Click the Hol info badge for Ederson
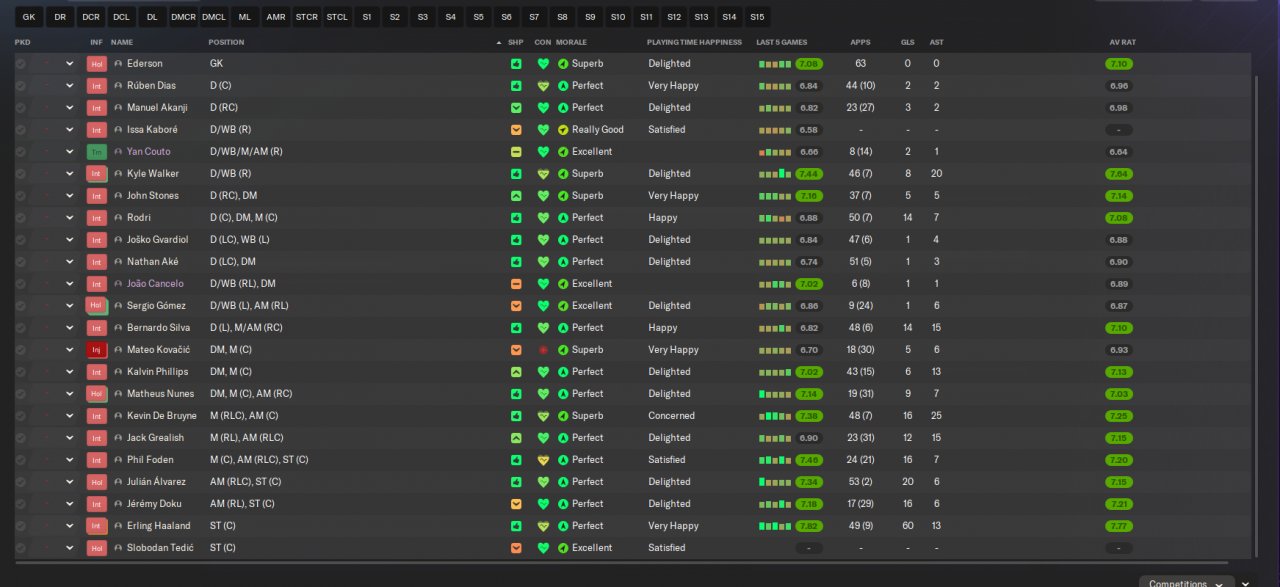The image size is (1280, 587). 96,64
